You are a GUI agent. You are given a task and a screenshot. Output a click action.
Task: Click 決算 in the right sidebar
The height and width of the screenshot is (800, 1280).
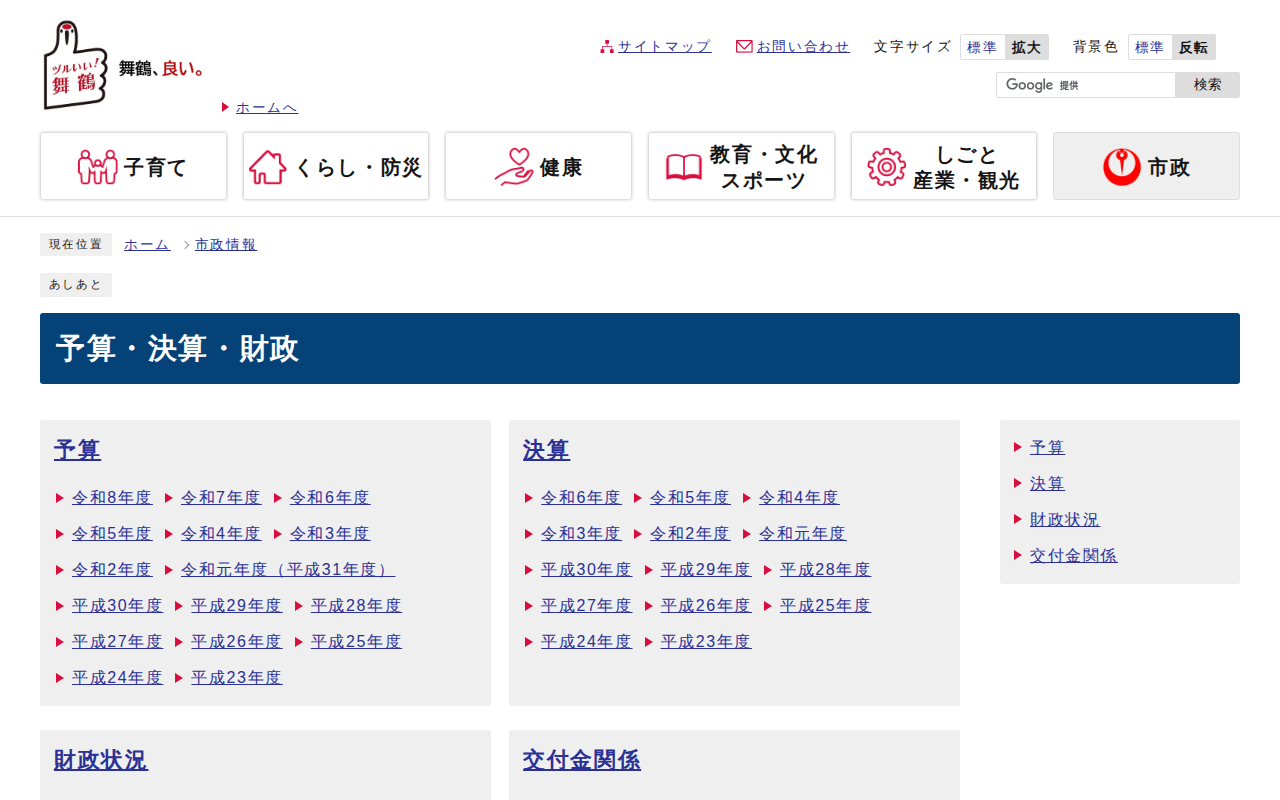click(1047, 483)
